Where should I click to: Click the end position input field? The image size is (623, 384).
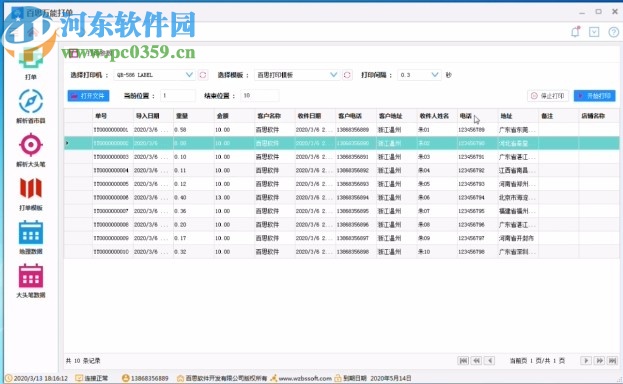259,96
